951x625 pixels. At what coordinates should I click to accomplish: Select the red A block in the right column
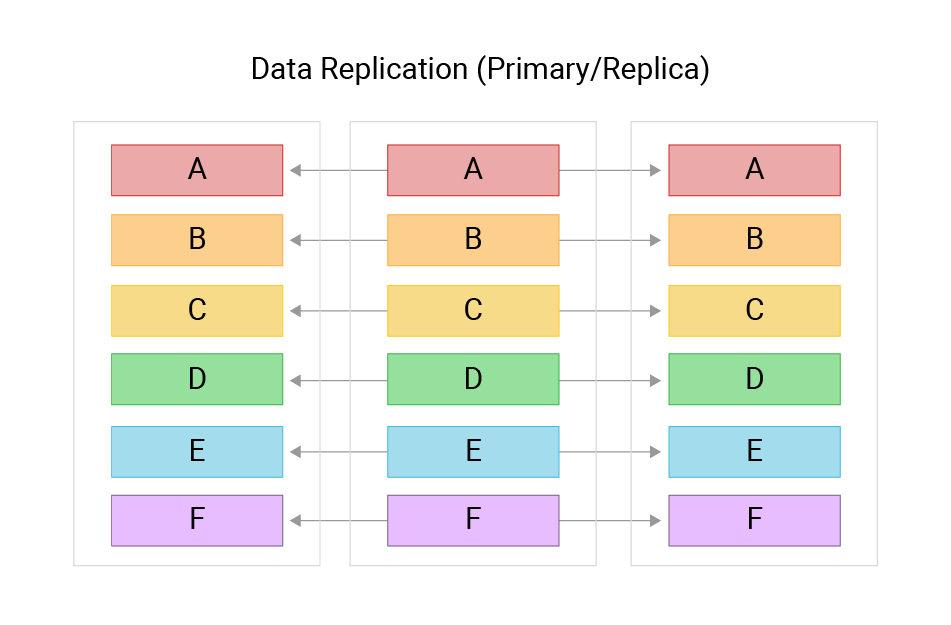tap(754, 170)
